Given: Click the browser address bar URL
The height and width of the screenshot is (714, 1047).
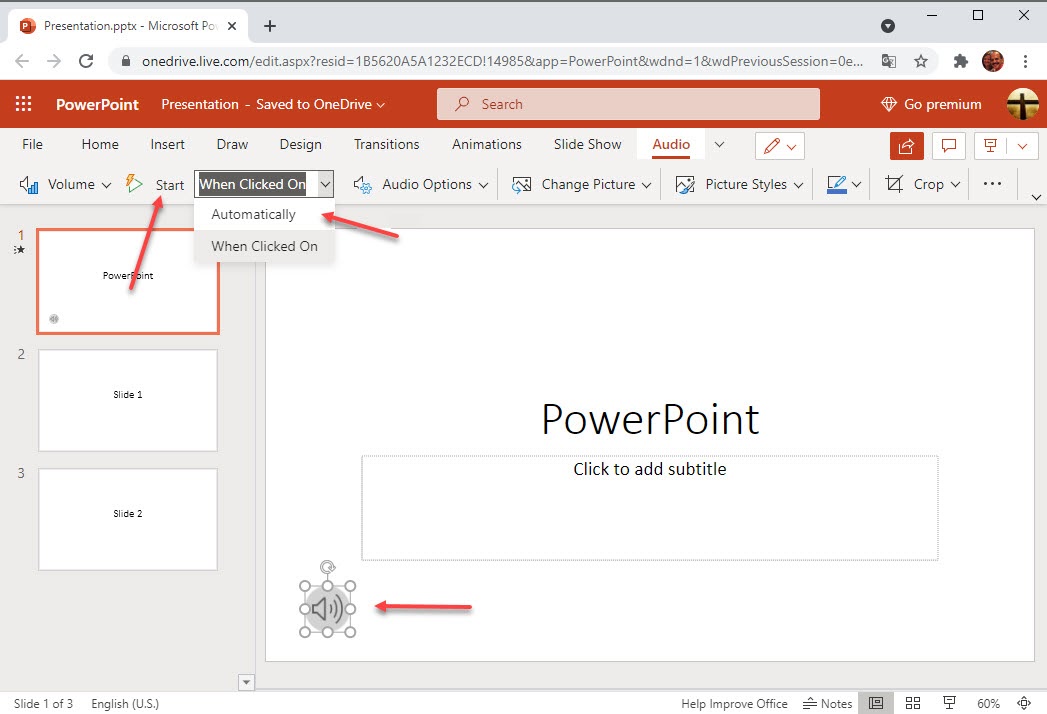Looking at the screenshot, I should click(502, 61).
